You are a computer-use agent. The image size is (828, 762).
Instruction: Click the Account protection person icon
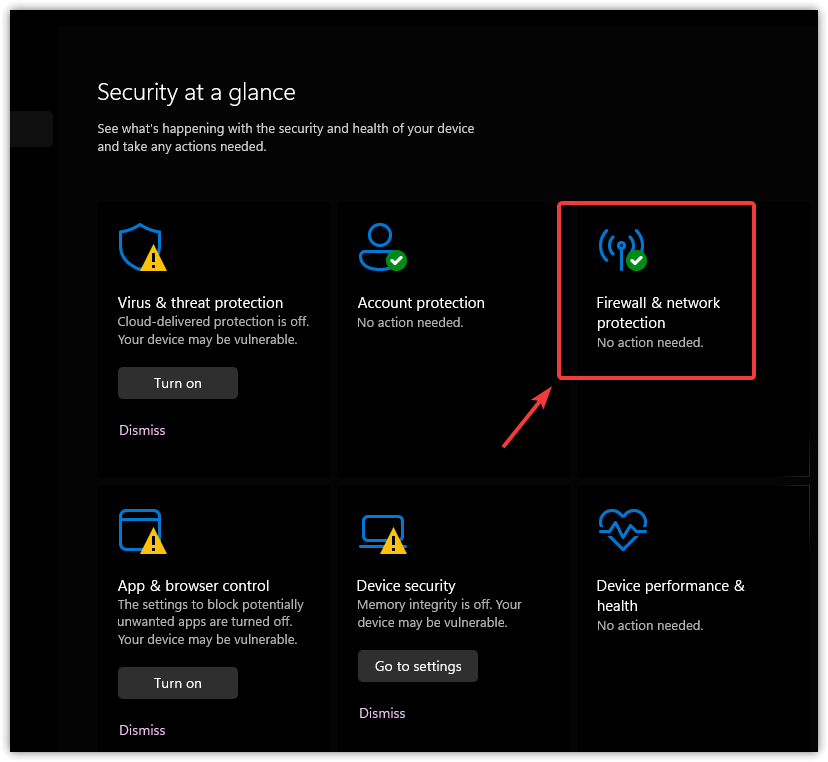tap(380, 246)
